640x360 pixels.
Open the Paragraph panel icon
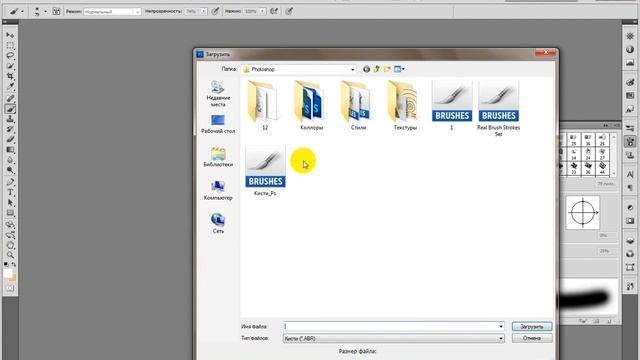coord(630,188)
